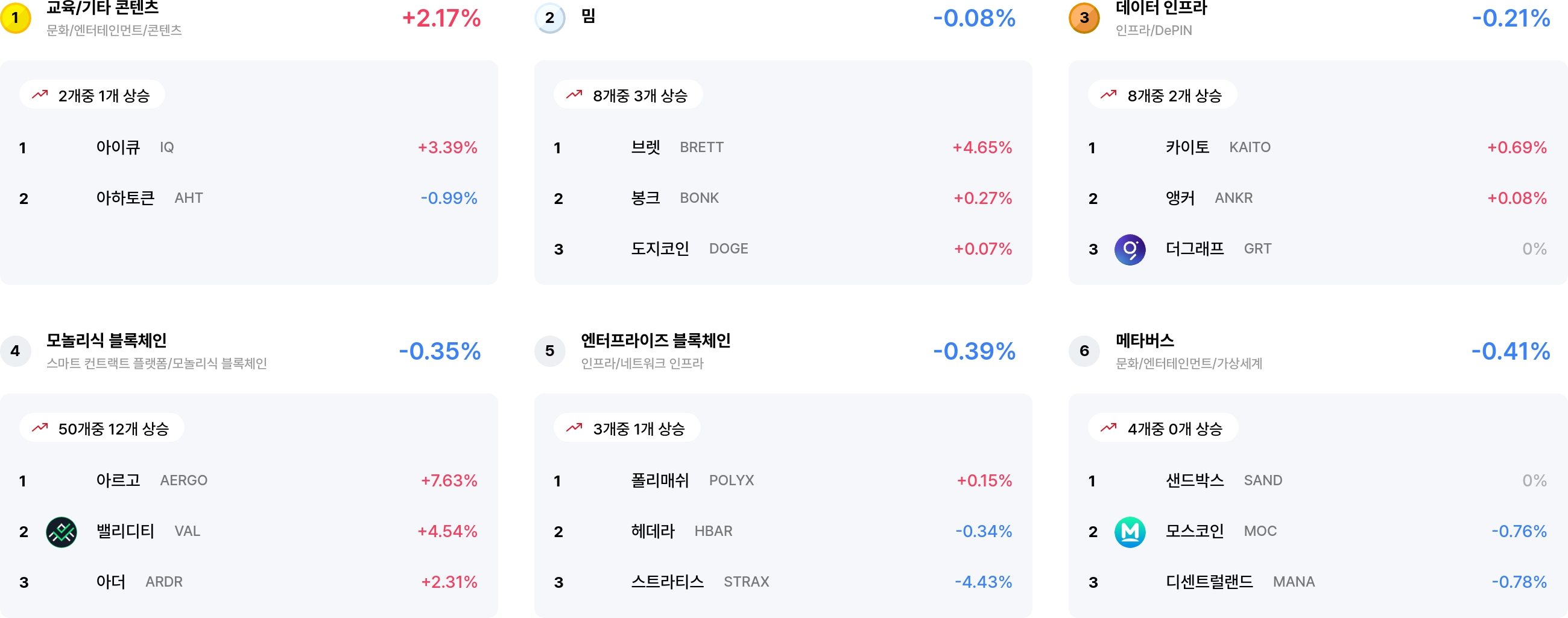This screenshot has width=1568, height=618.
Task: Open the 아르고 AERGO entry
Action: [249, 480]
